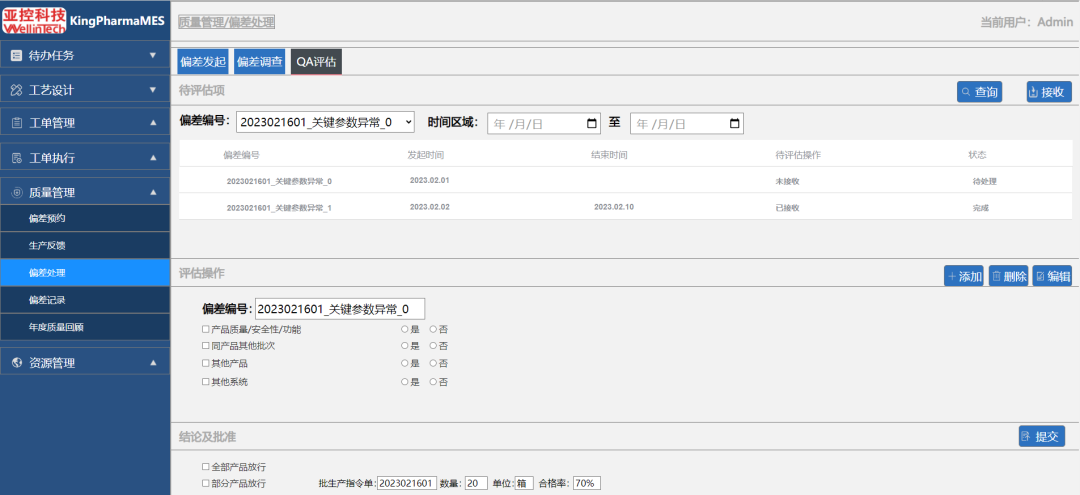Open 年度质量回顾 in sidebar
This screenshot has height=495, width=1080.
(x=85, y=328)
